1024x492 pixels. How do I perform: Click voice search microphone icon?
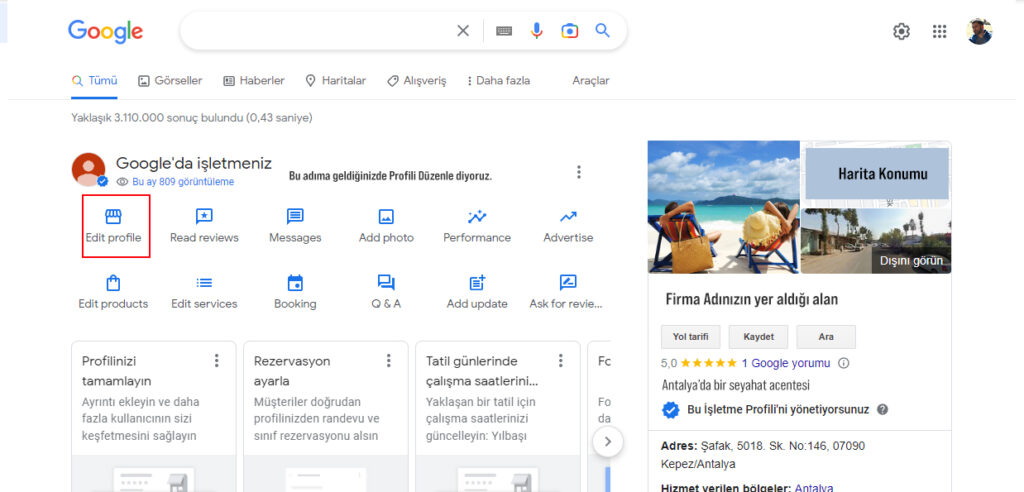click(x=537, y=31)
